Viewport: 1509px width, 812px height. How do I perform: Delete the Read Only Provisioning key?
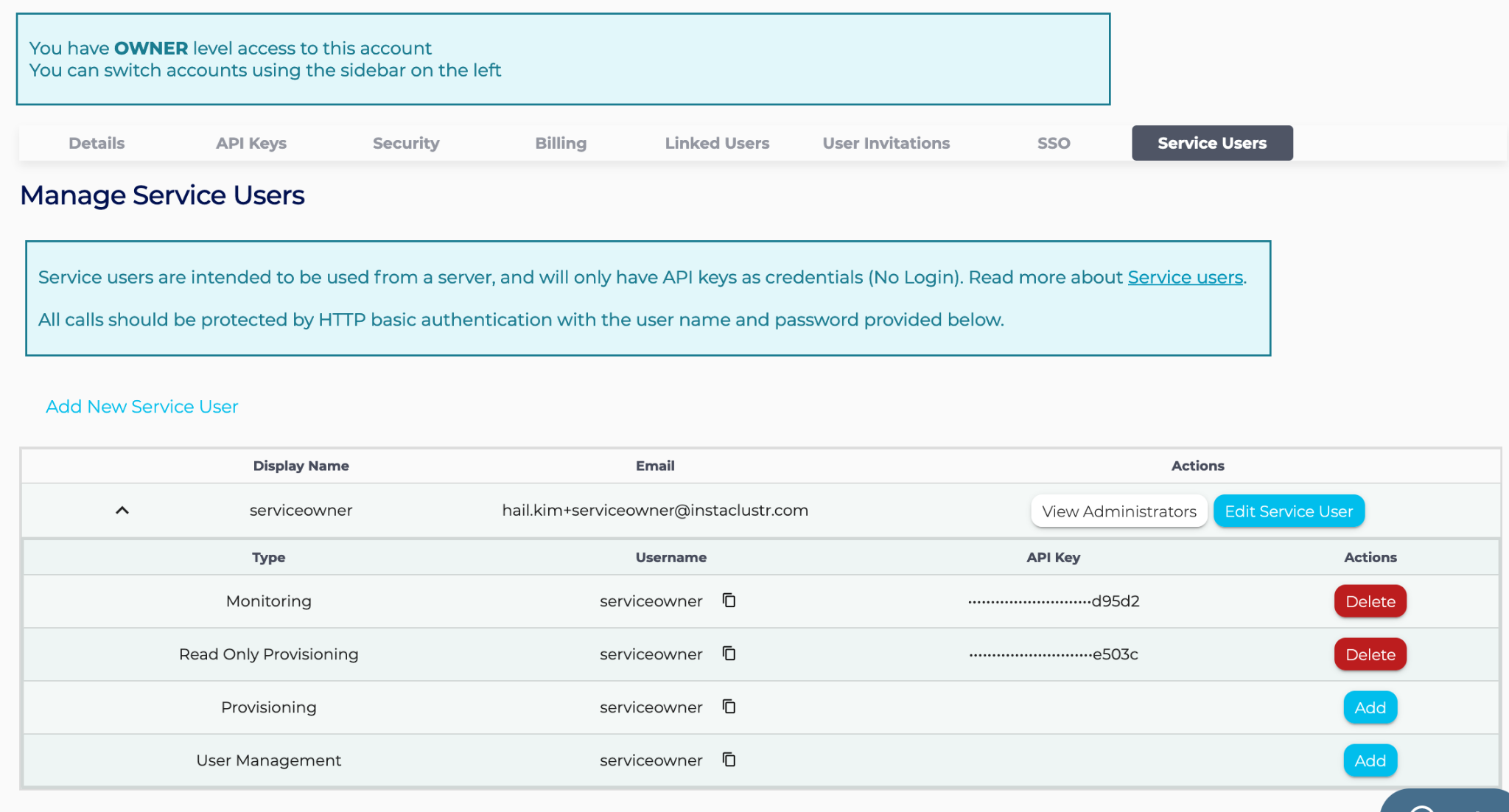1370,654
